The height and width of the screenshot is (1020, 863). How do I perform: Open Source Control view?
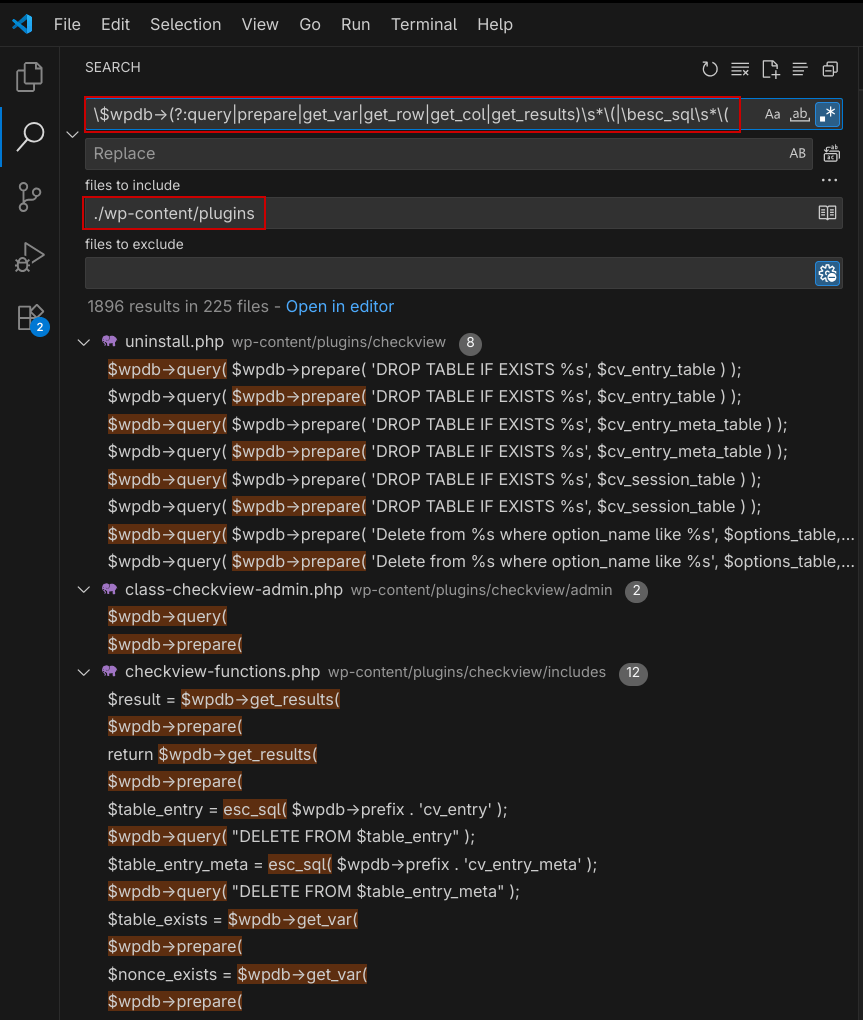pos(30,197)
